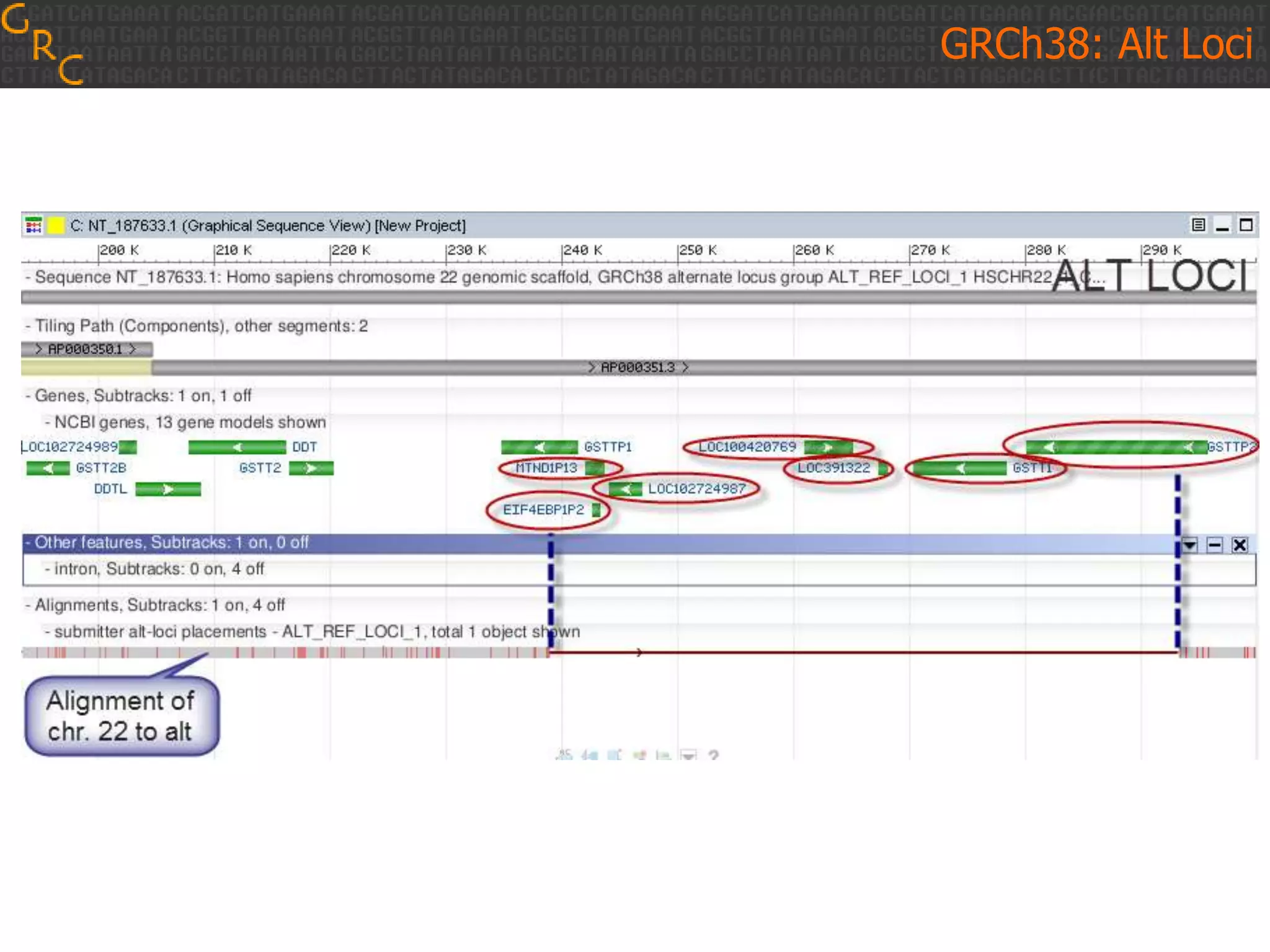Screen dimensions: 1270x952
Task: Click the gray sequence bar under Sequence title
Action: (x=639, y=298)
